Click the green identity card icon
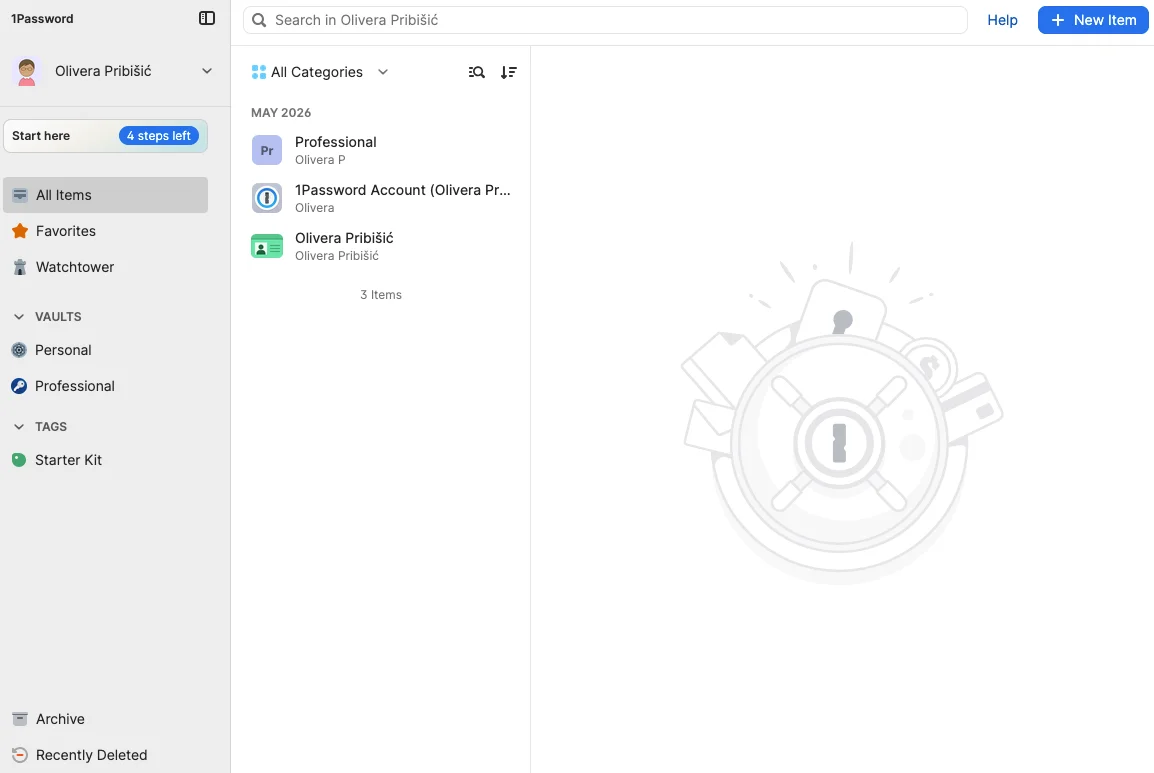Image resolution: width=1154 pixels, height=773 pixels. point(267,247)
